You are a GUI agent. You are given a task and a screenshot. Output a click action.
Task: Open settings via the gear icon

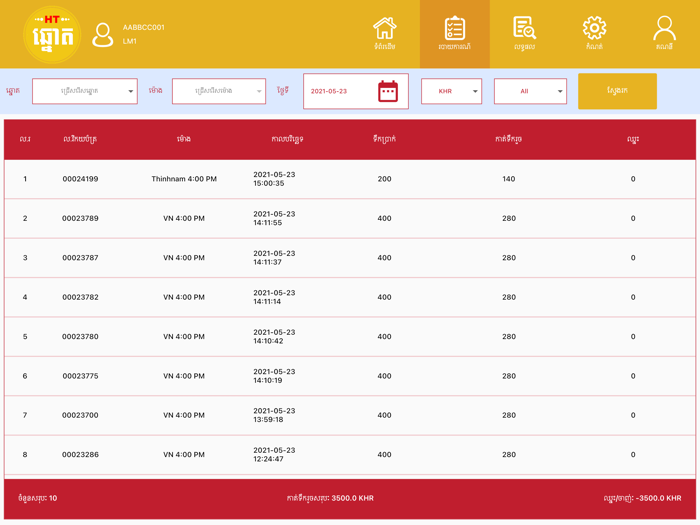594,33
